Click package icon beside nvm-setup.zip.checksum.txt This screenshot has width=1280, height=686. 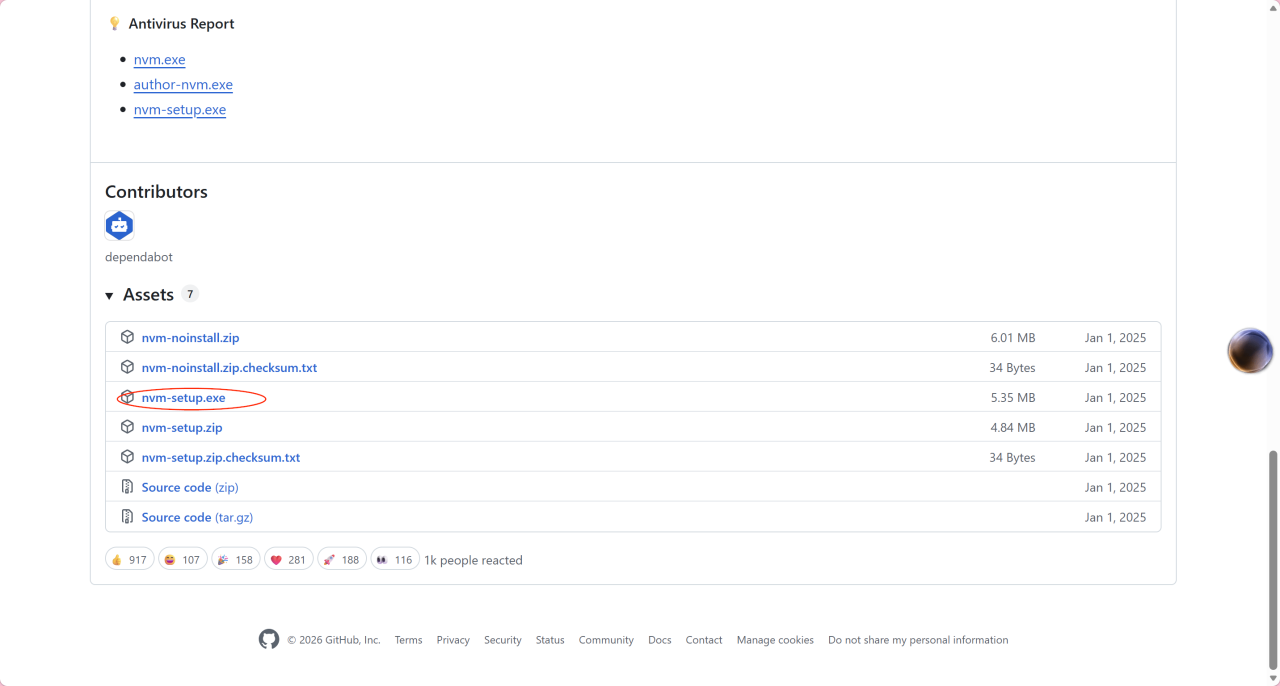point(127,457)
